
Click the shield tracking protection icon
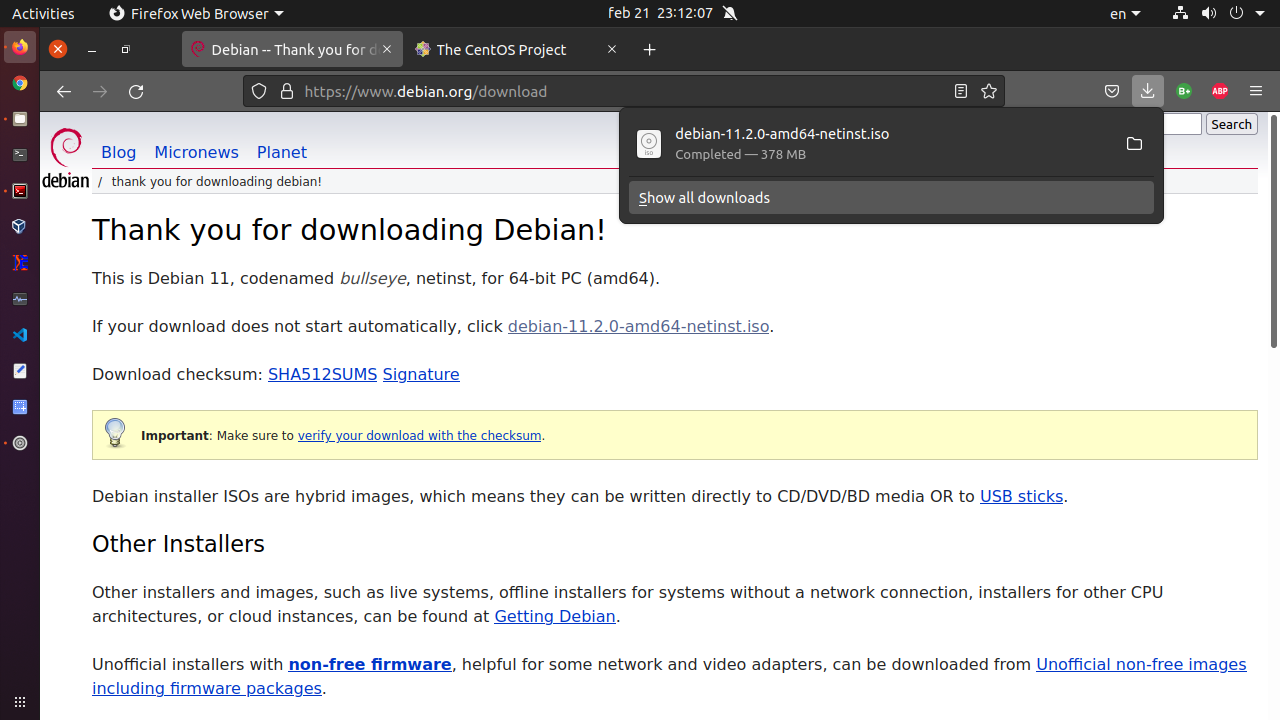tap(259, 91)
